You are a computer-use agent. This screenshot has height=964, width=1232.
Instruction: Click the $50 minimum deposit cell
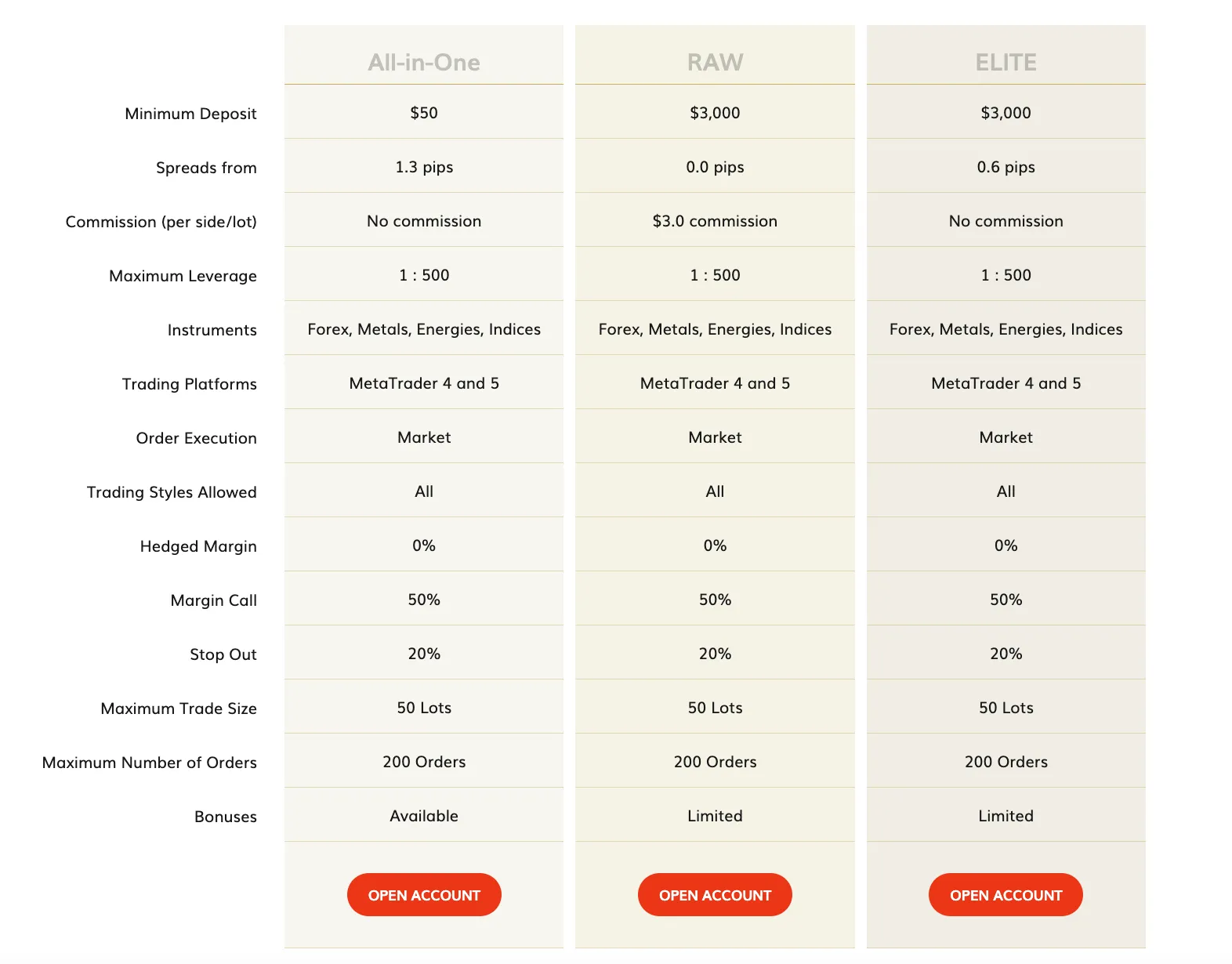(424, 112)
